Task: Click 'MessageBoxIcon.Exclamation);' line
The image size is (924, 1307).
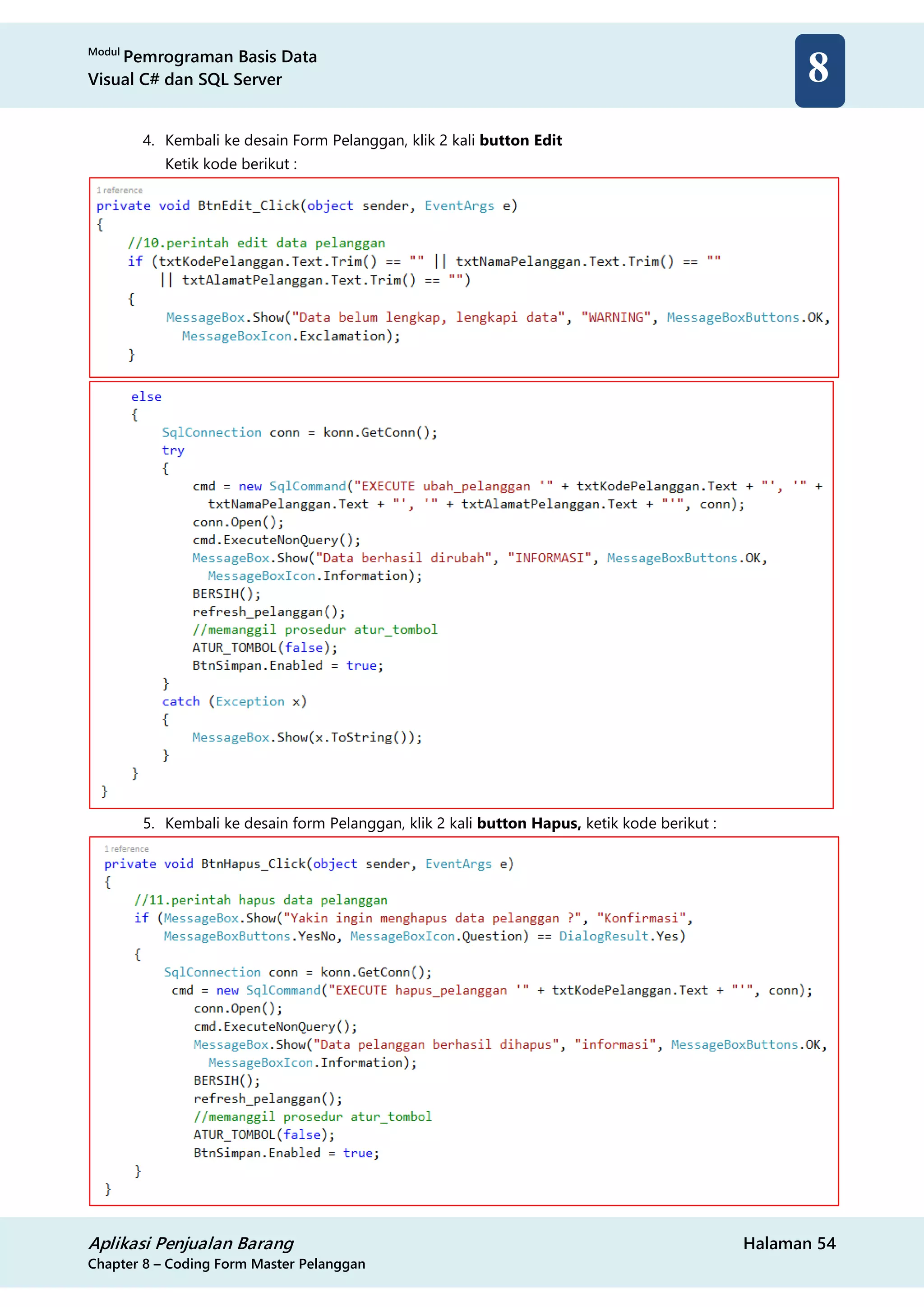Action: coord(291,336)
